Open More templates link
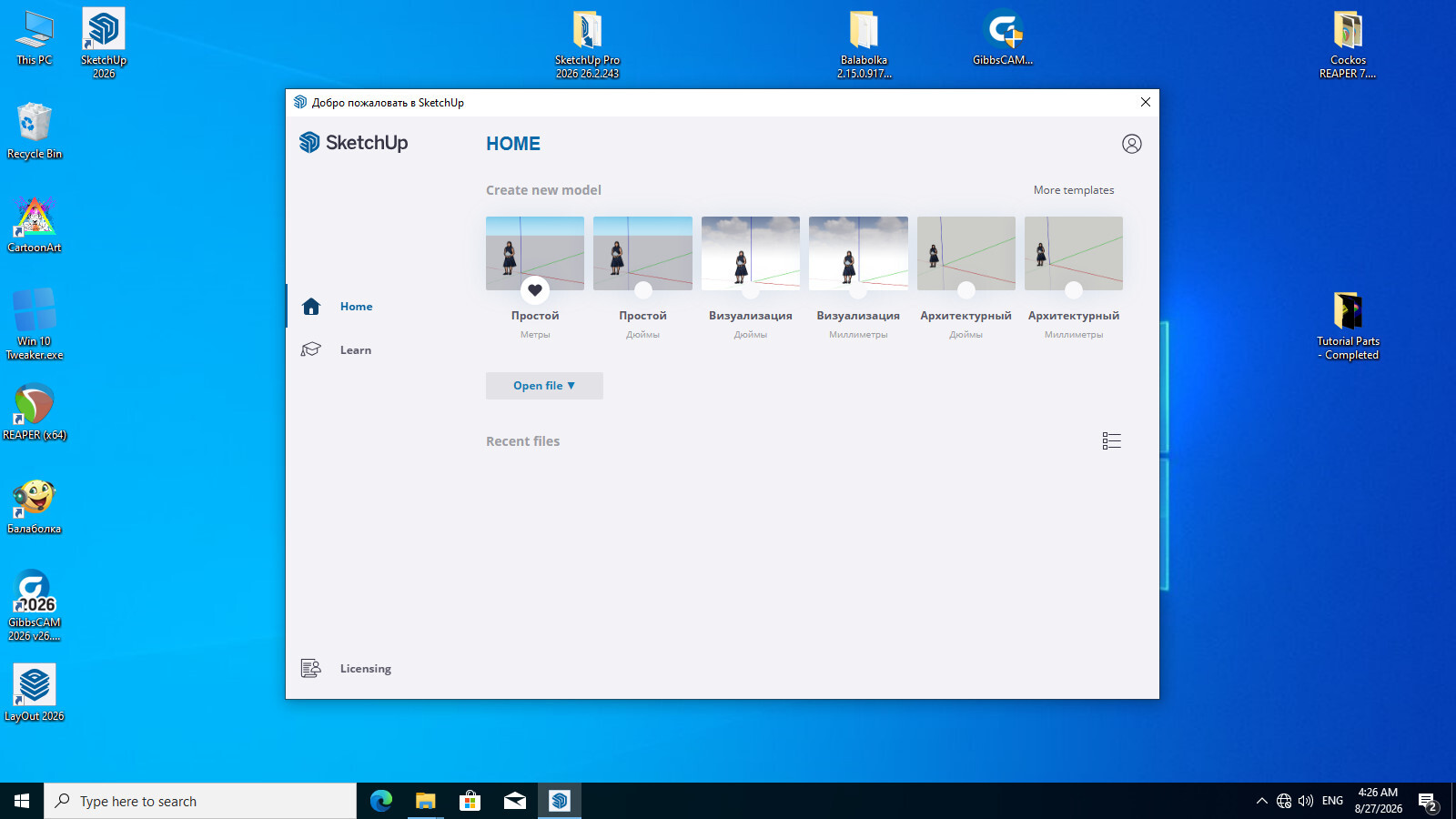 pyautogui.click(x=1074, y=190)
